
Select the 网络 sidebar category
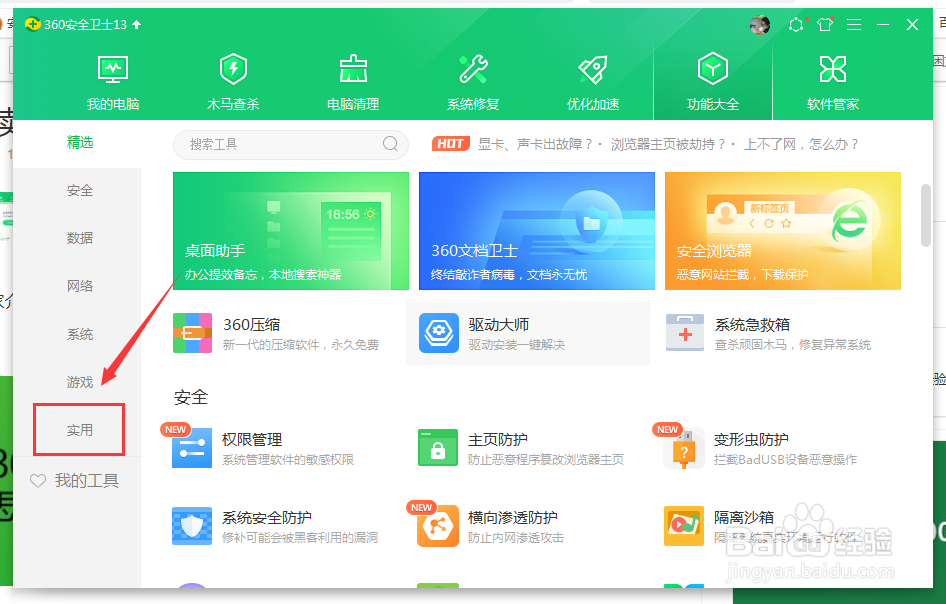(80, 286)
